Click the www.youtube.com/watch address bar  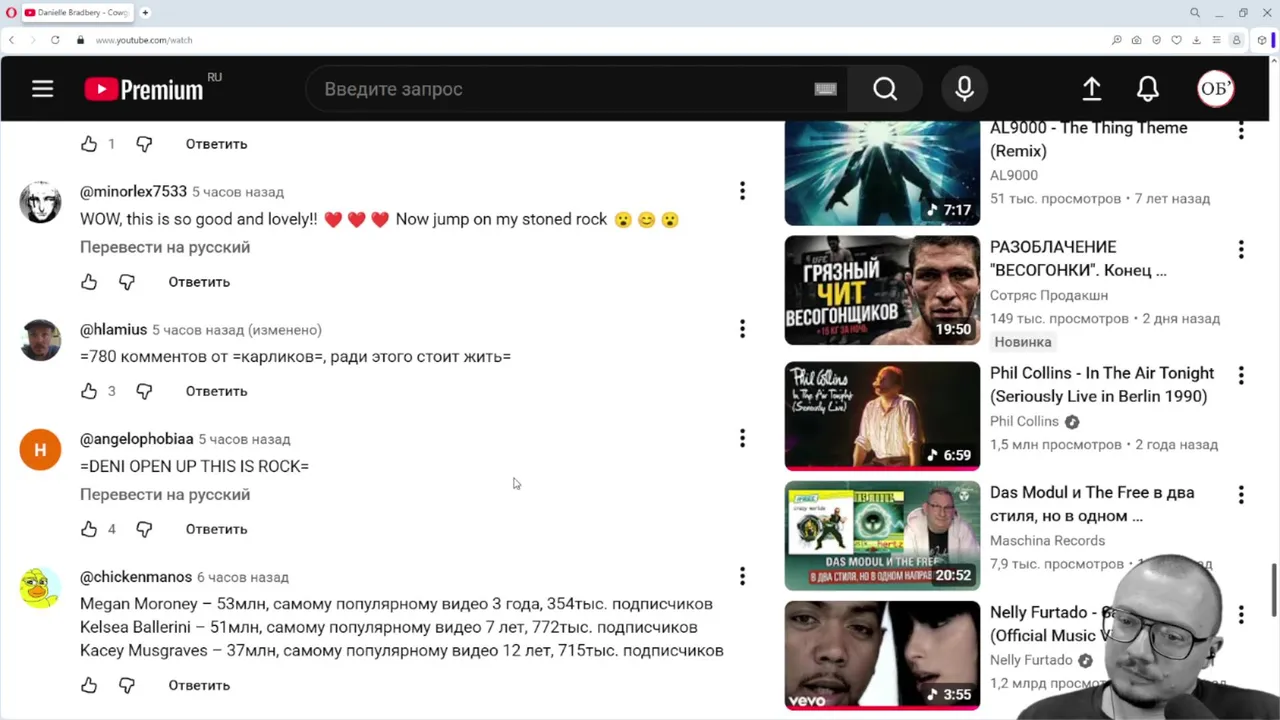(144, 40)
